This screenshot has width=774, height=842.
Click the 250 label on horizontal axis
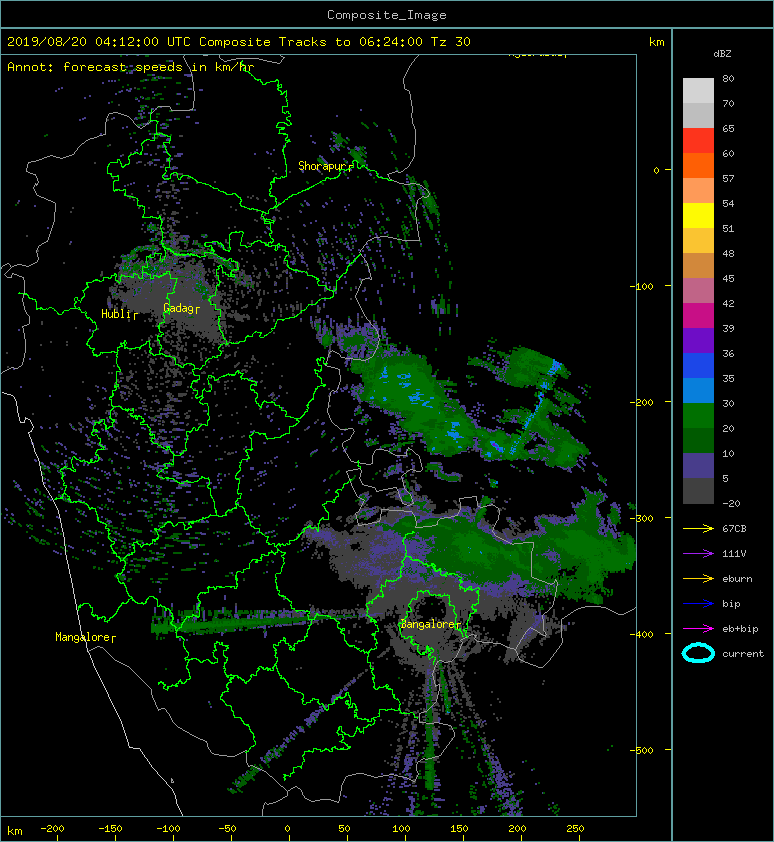click(x=575, y=829)
